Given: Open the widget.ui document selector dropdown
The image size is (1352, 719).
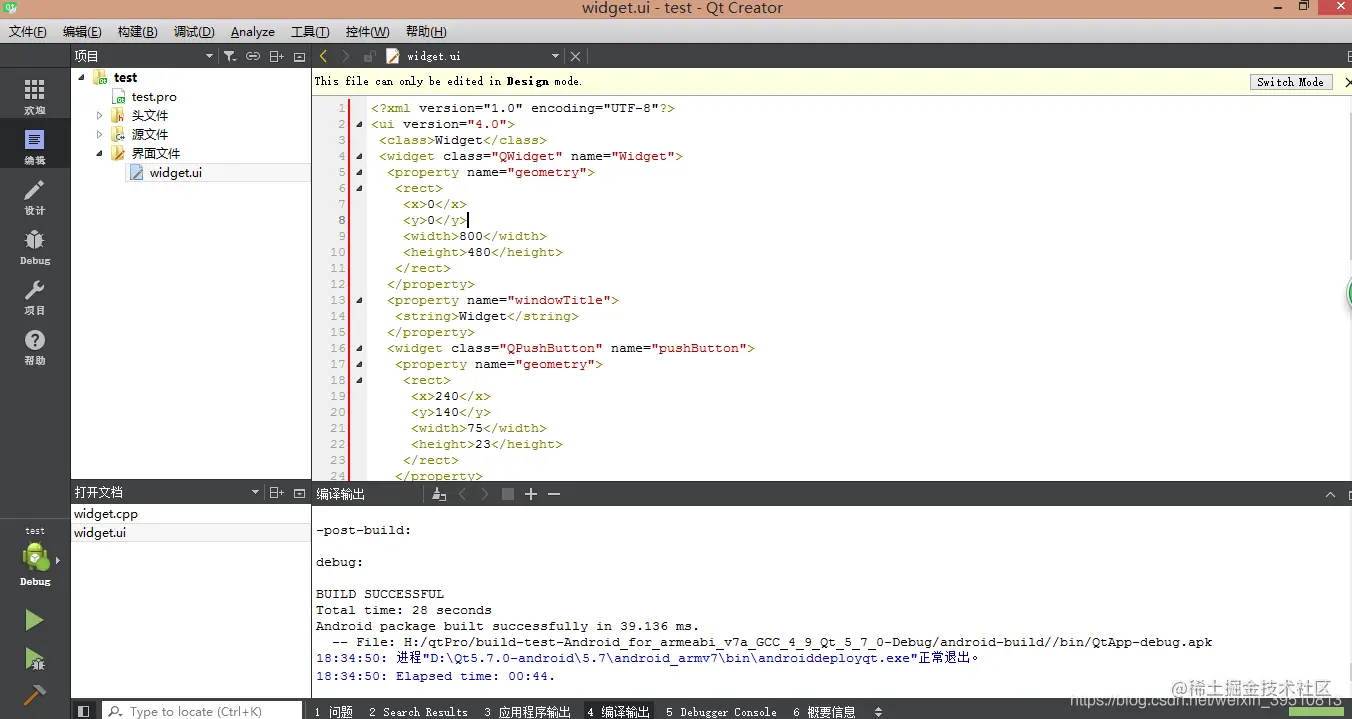Looking at the screenshot, I should tap(555, 57).
